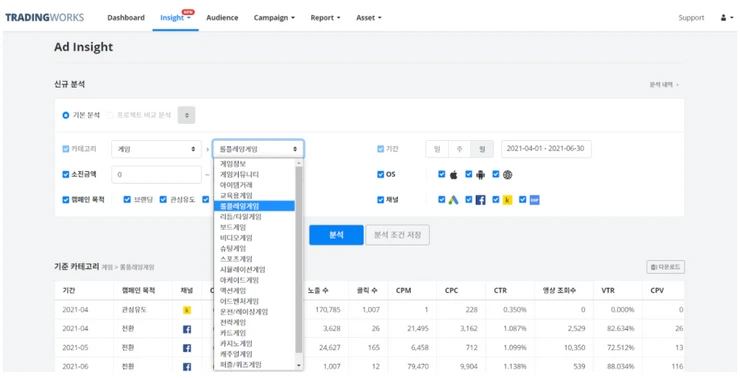The image size is (740, 378).
Task: Uncheck the 관심유도 checkbox
Action: tap(163, 200)
